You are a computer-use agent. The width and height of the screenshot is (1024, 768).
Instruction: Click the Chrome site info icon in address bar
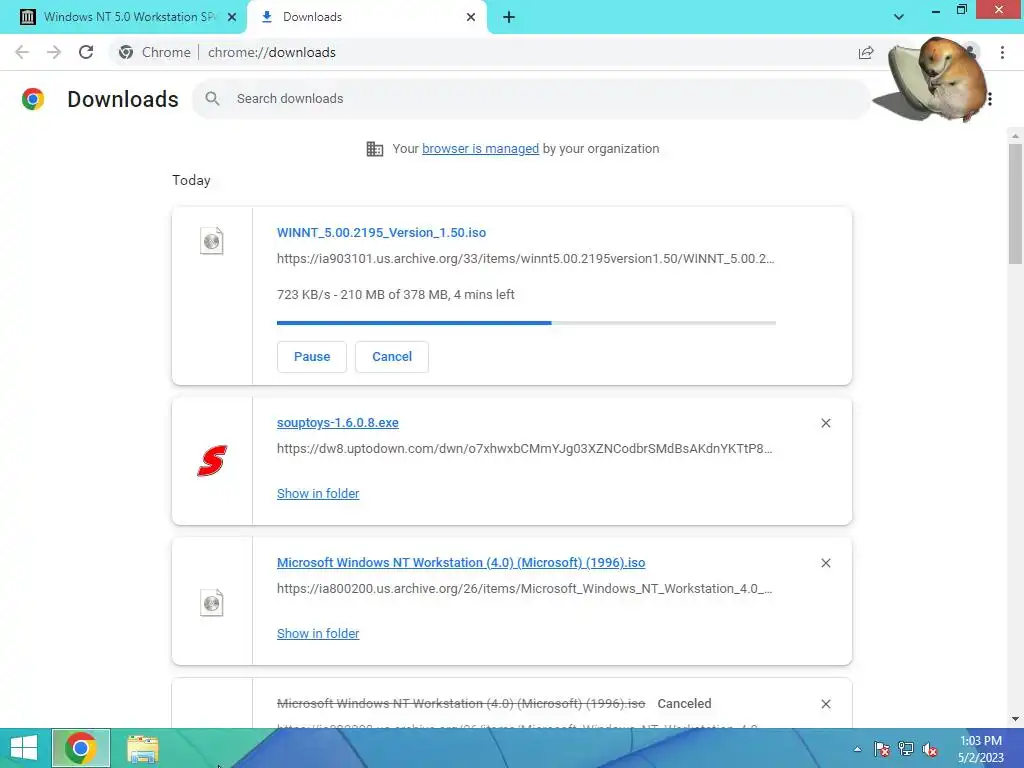pos(126,52)
